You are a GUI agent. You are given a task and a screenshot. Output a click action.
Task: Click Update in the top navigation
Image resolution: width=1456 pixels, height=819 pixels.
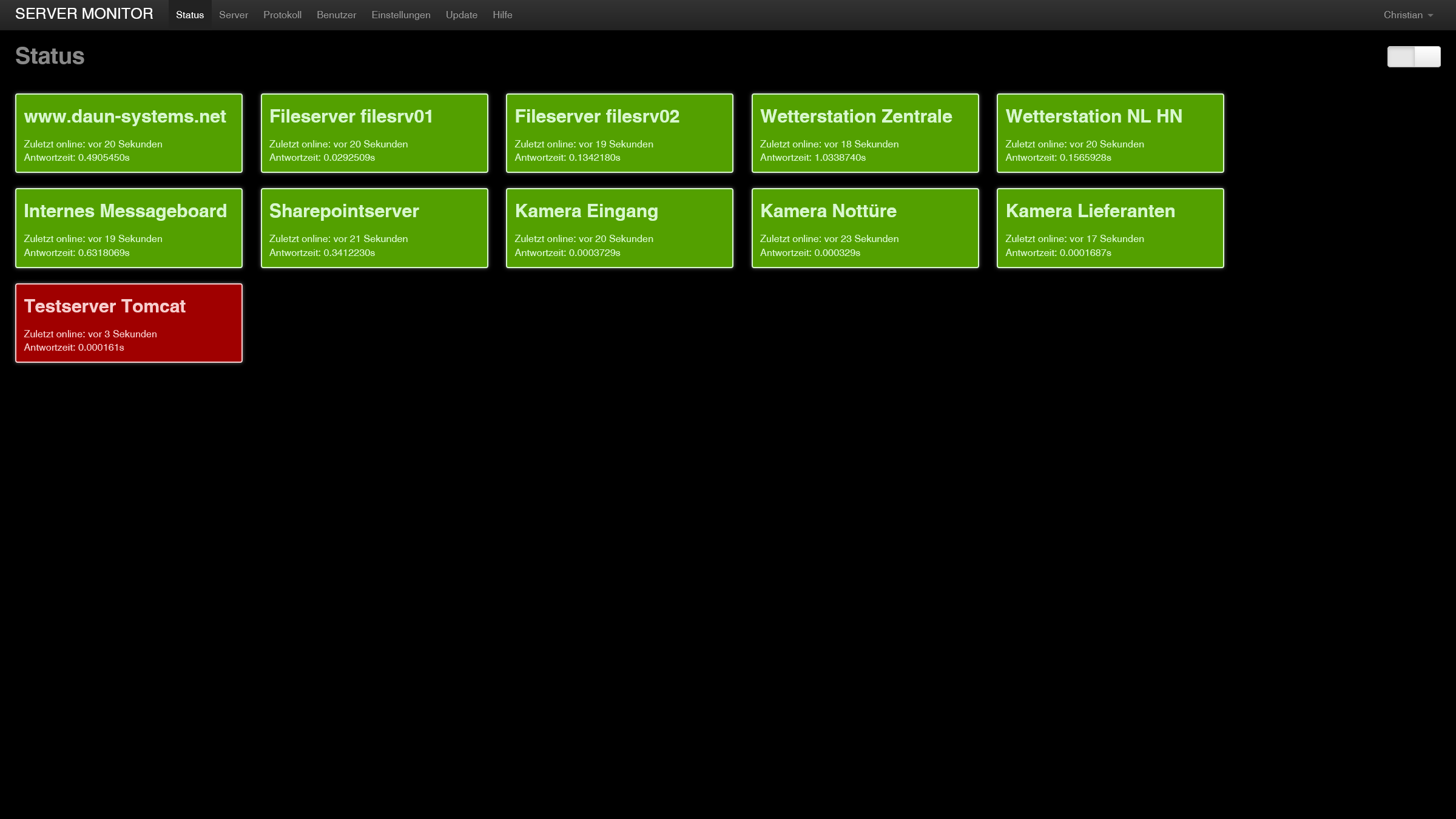461,15
